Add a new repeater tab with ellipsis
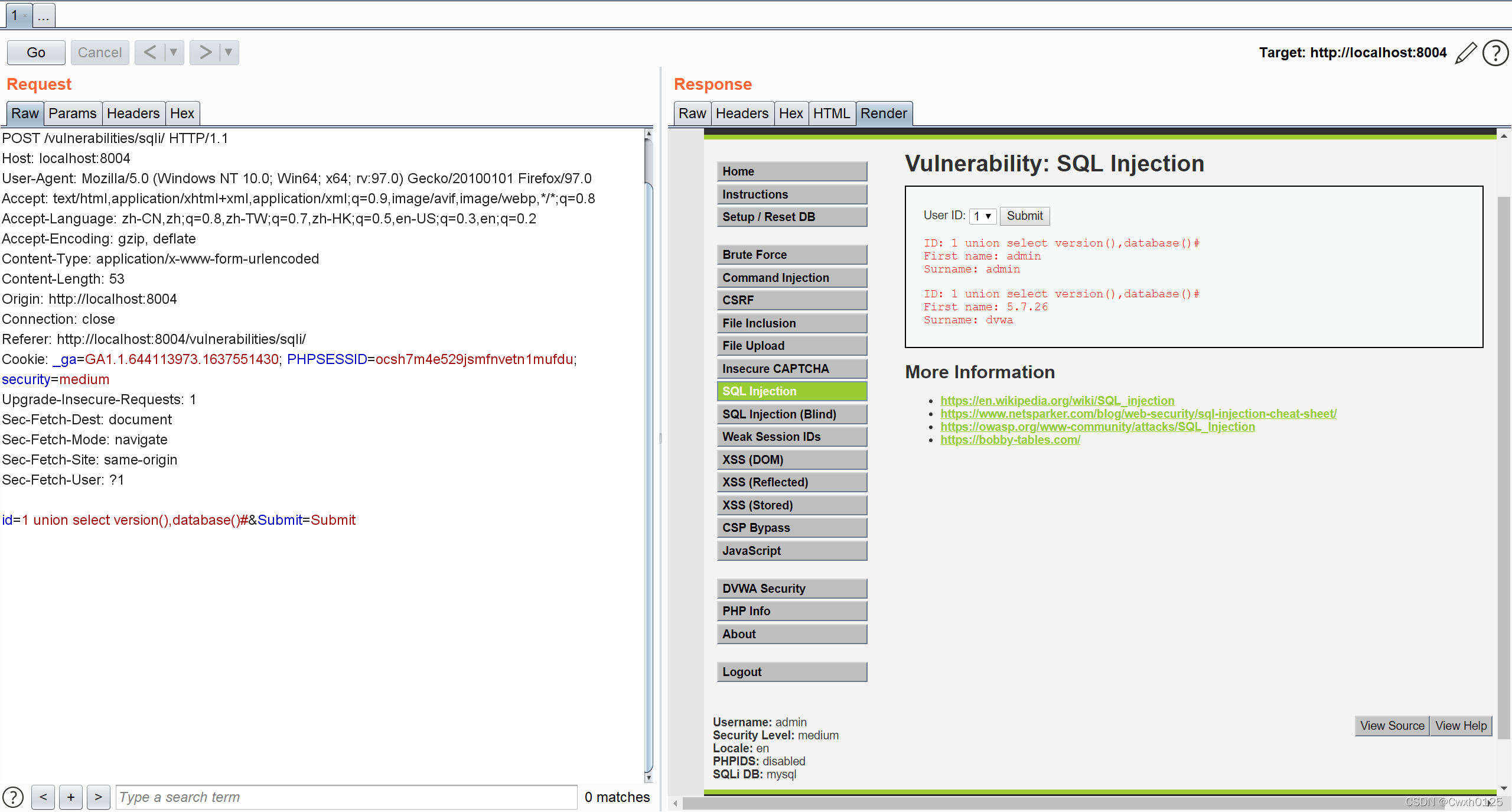The width and height of the screenshot is (1512, 812). [x=44, y=16]
